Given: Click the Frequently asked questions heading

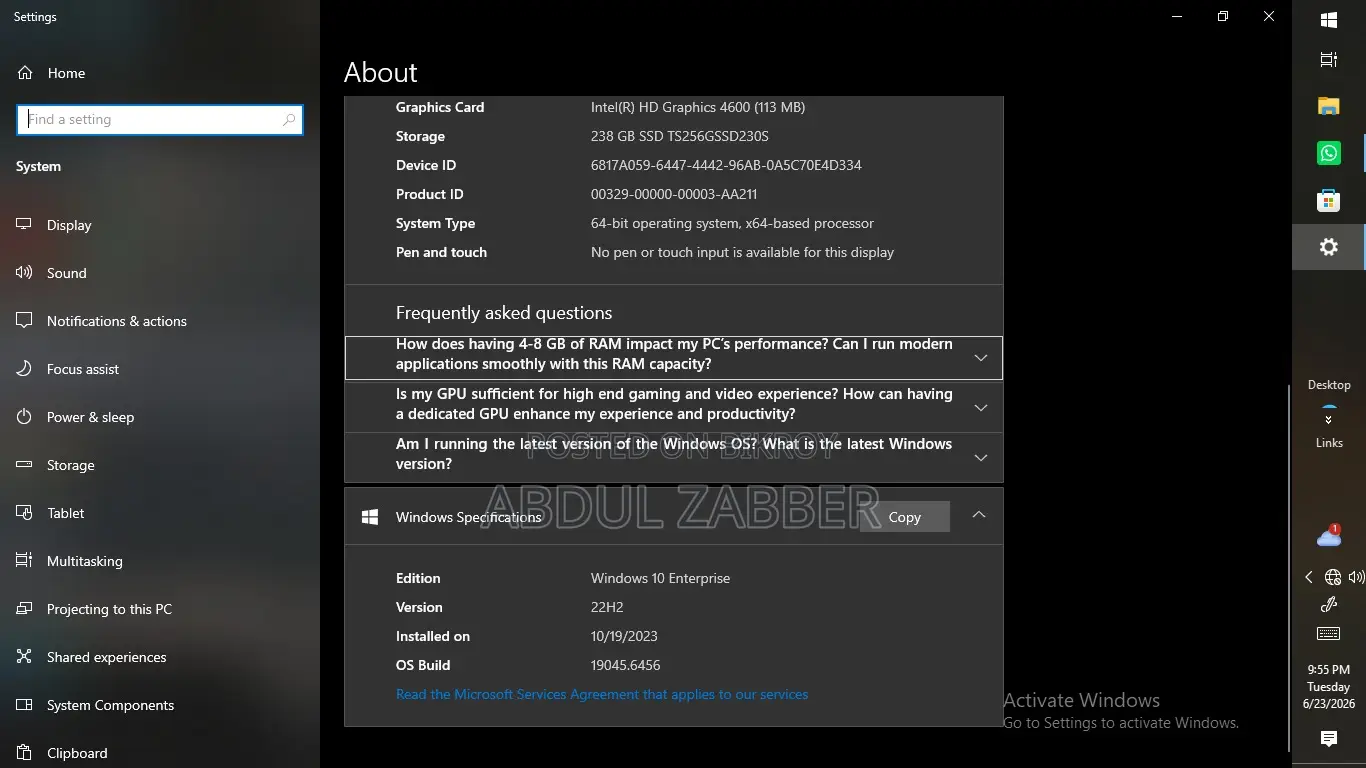Looking at the screenshot, I should coord(504,313).
